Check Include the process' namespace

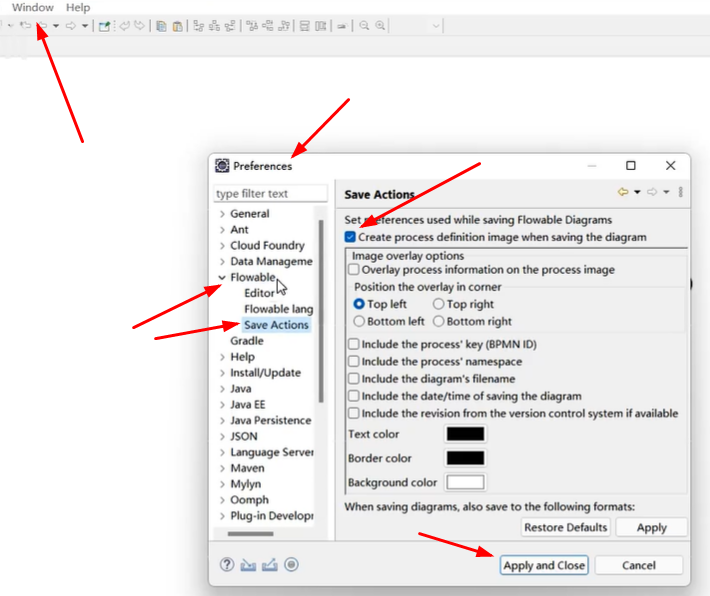click(354, 361)
